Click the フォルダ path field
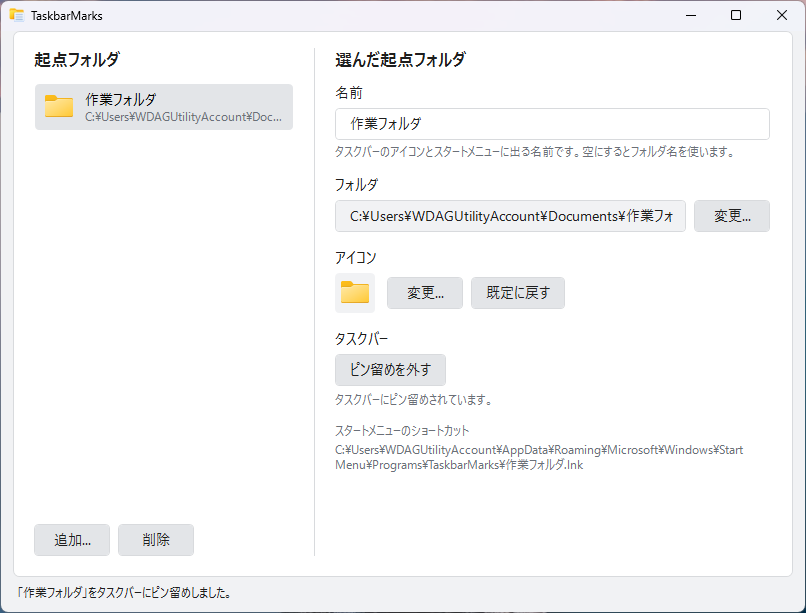Viewport: 806px width, 613px height. [510, 216]
